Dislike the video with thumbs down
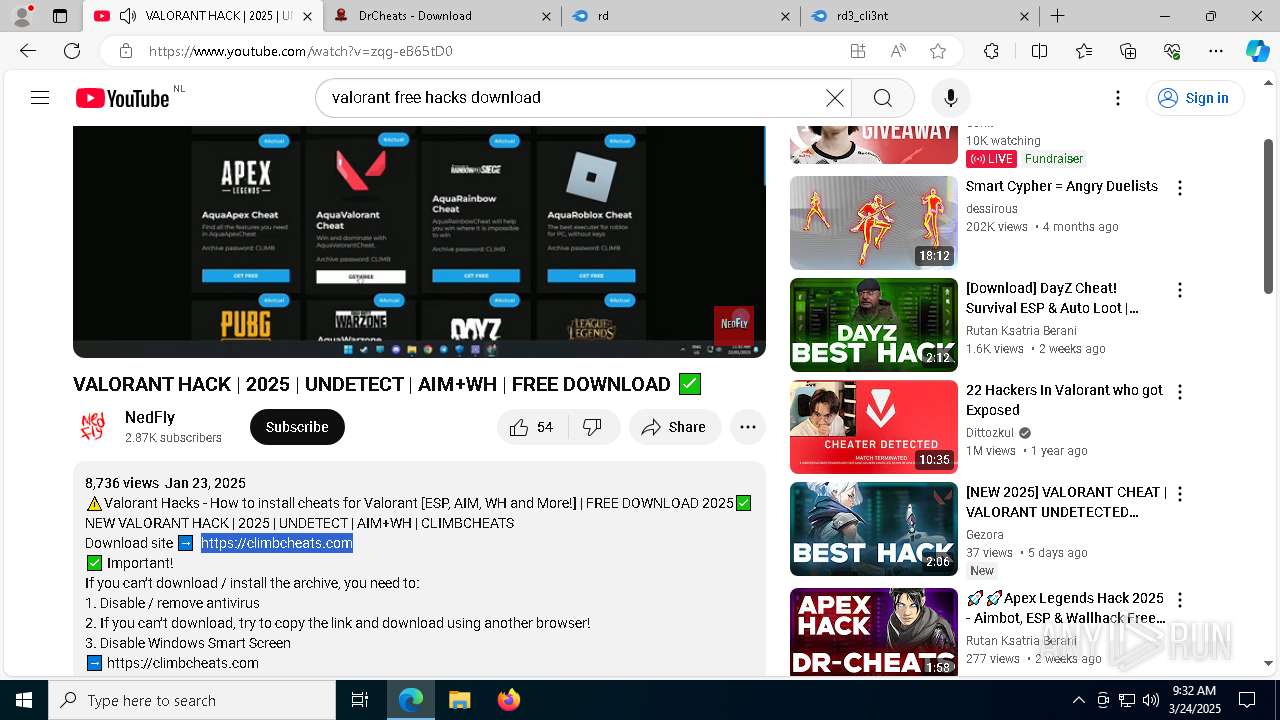This screenshot has width=1280, height=720. [593, 427]
